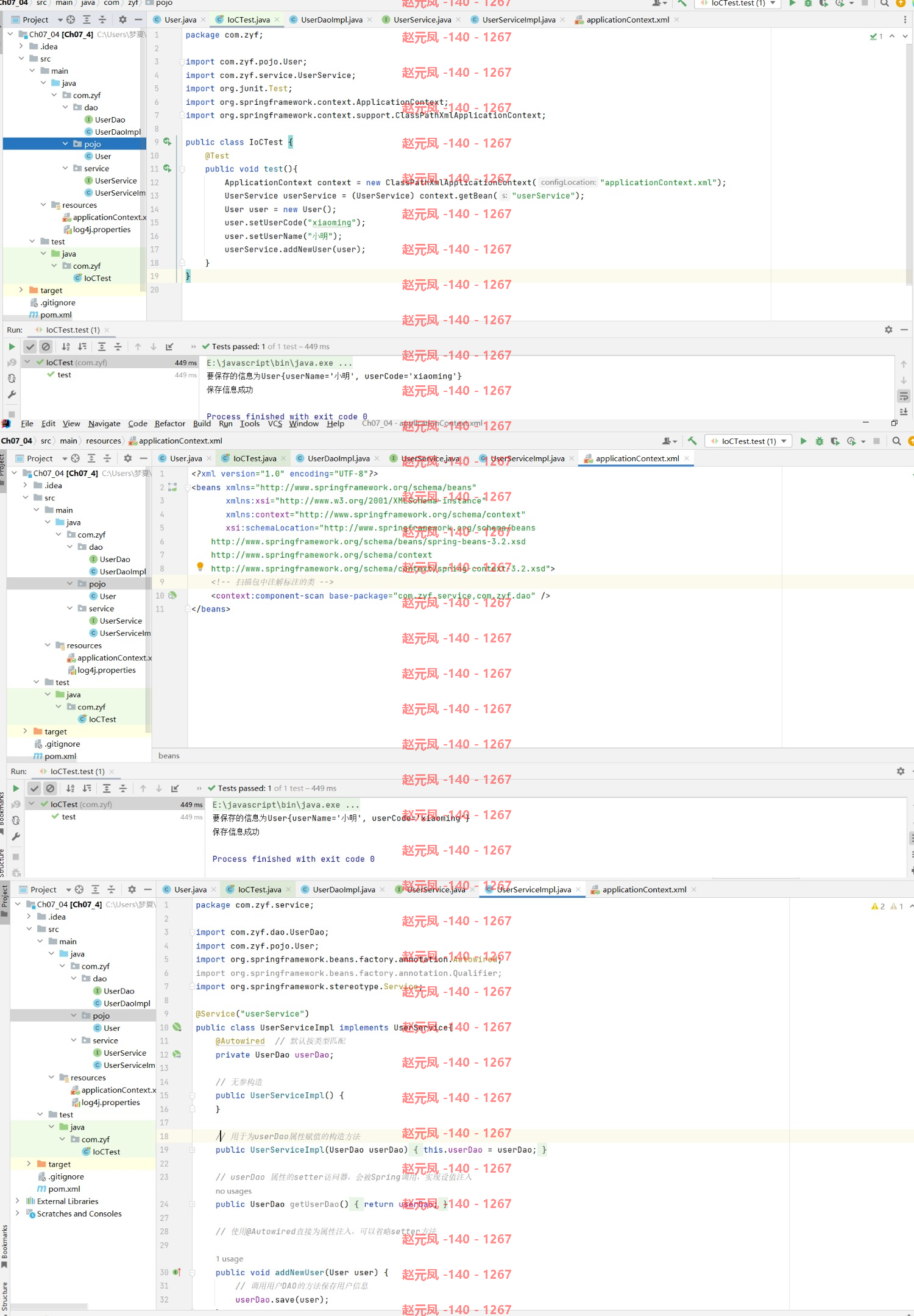Image resolution: width=914 pixels, height=1316 pixels.
Task: Click gutter icon beside 'private UserDao userDao' line
Action: (177, 1054)
